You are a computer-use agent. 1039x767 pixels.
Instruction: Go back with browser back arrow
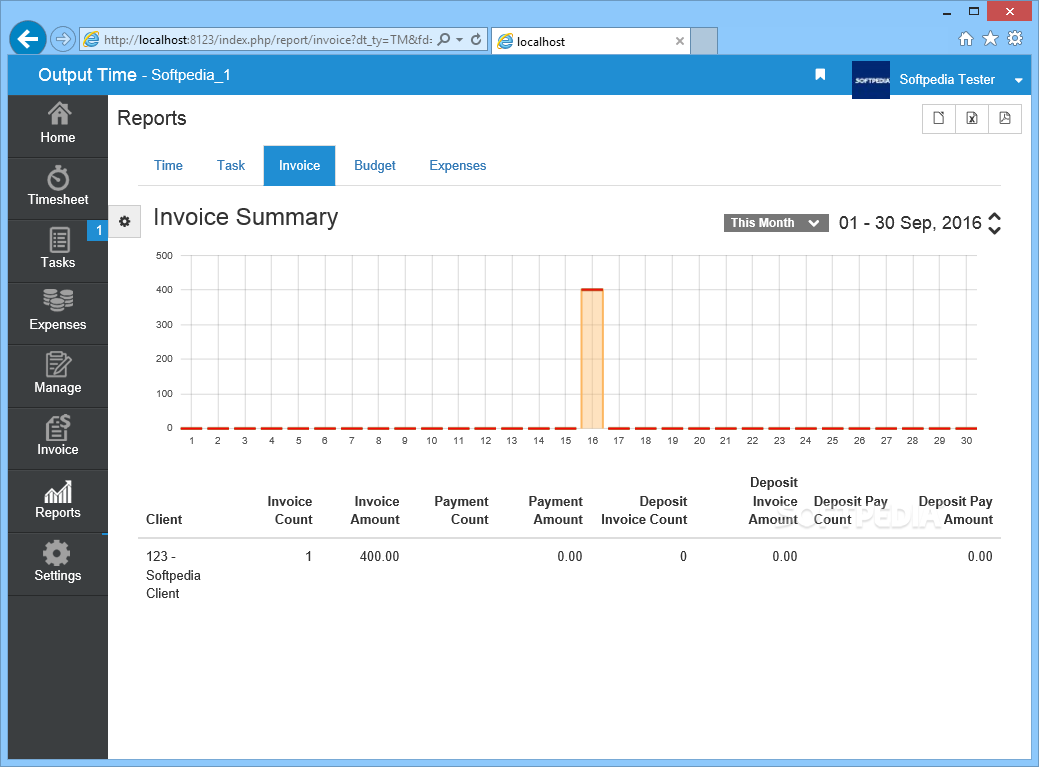pyautogui.click(x=28, y=39)
